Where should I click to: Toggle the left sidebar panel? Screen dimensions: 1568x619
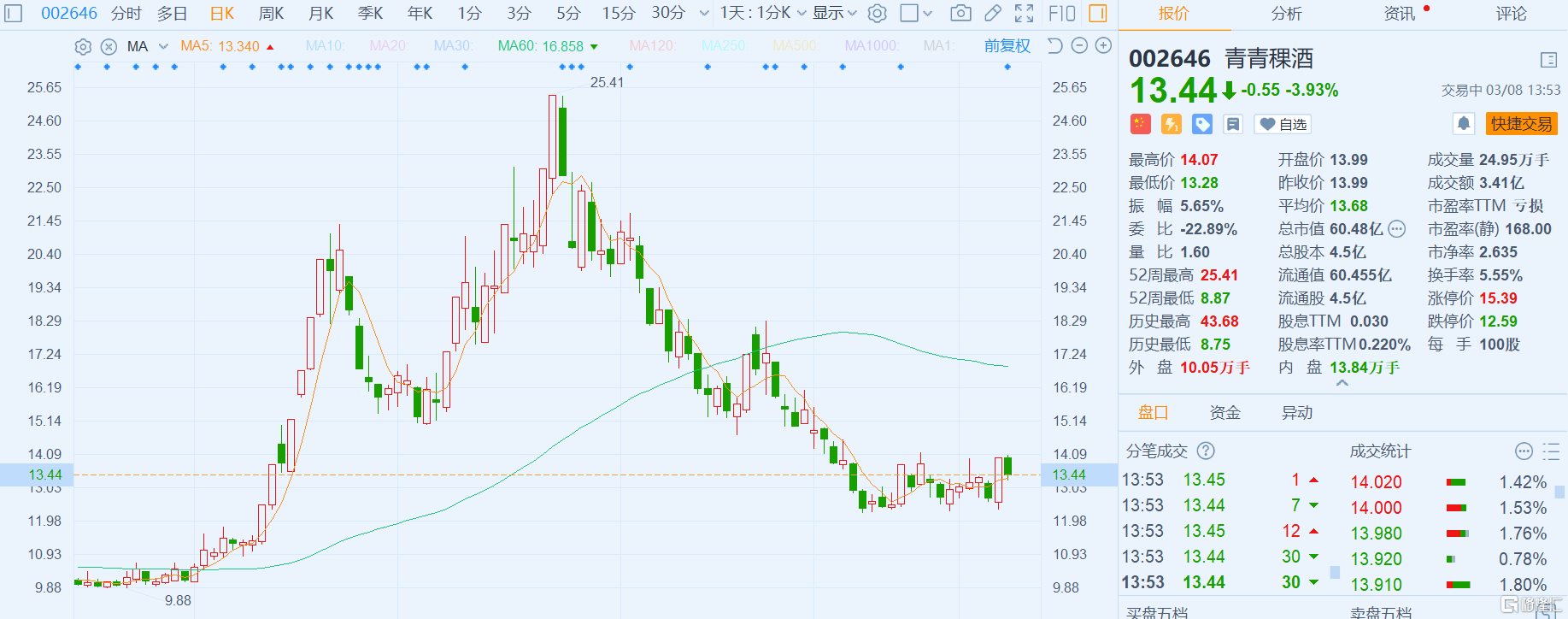[14, 13]
